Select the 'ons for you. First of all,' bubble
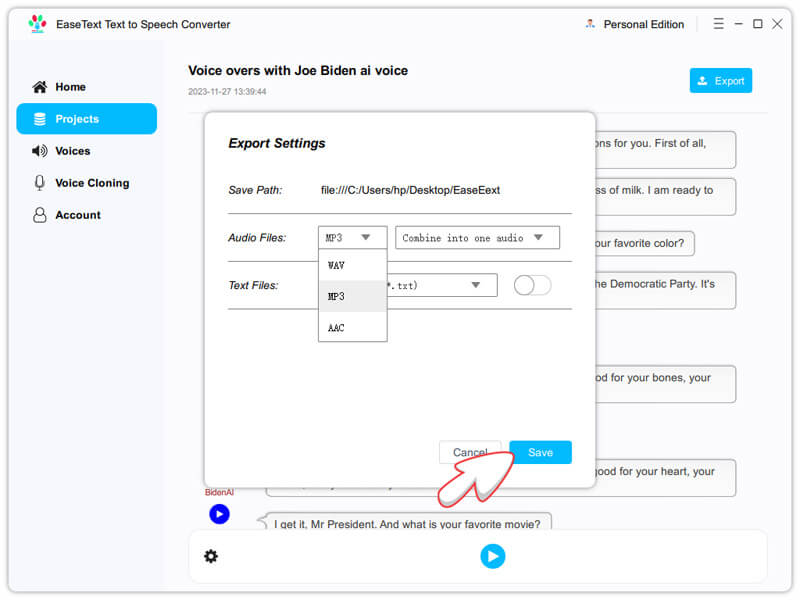This screenshot has height=600, width=800. (665, 150)
